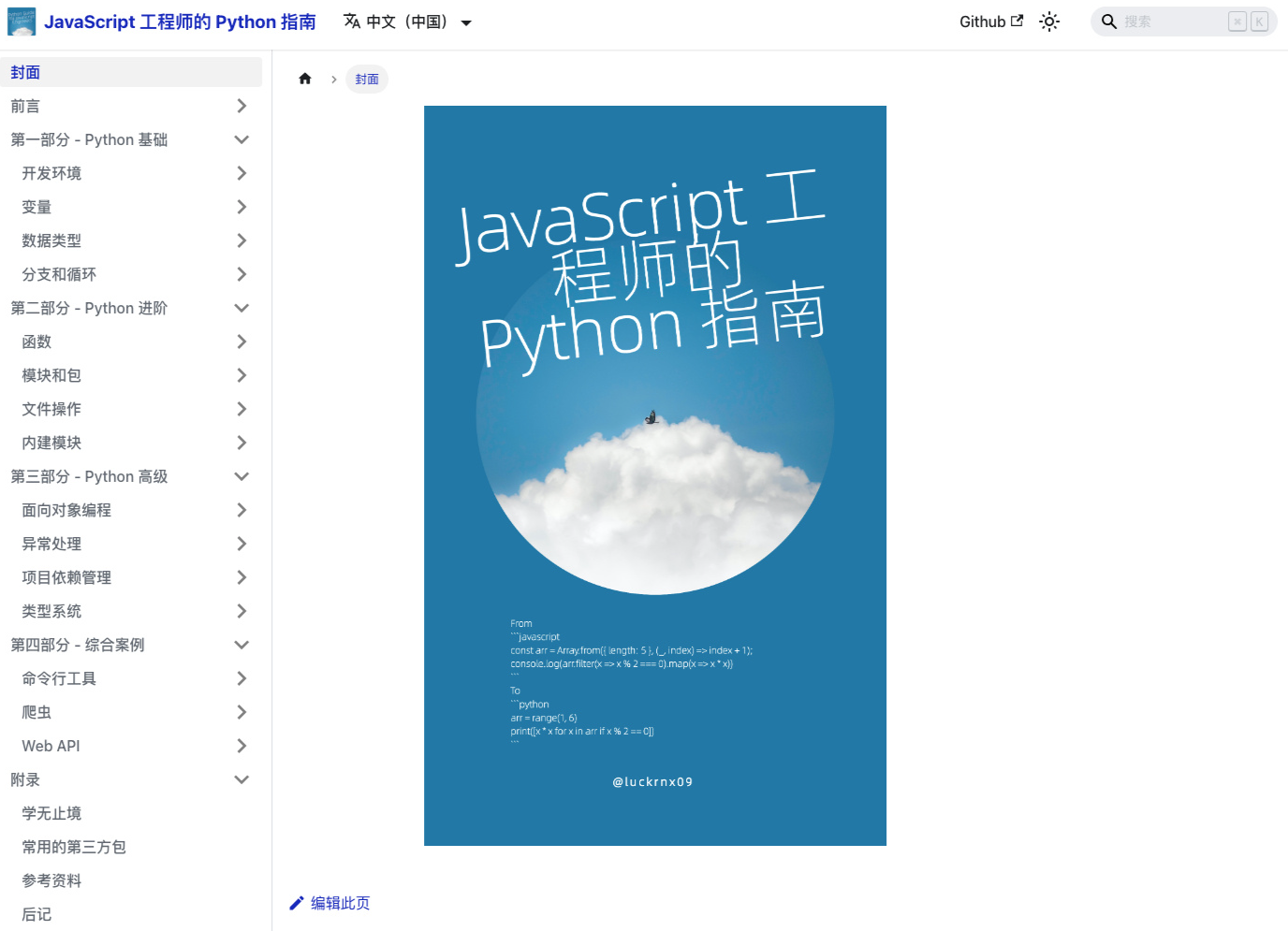Screen dimensions: 1288x931
Task: Expand the 开发环境 chevron
Action: point(241,173)
